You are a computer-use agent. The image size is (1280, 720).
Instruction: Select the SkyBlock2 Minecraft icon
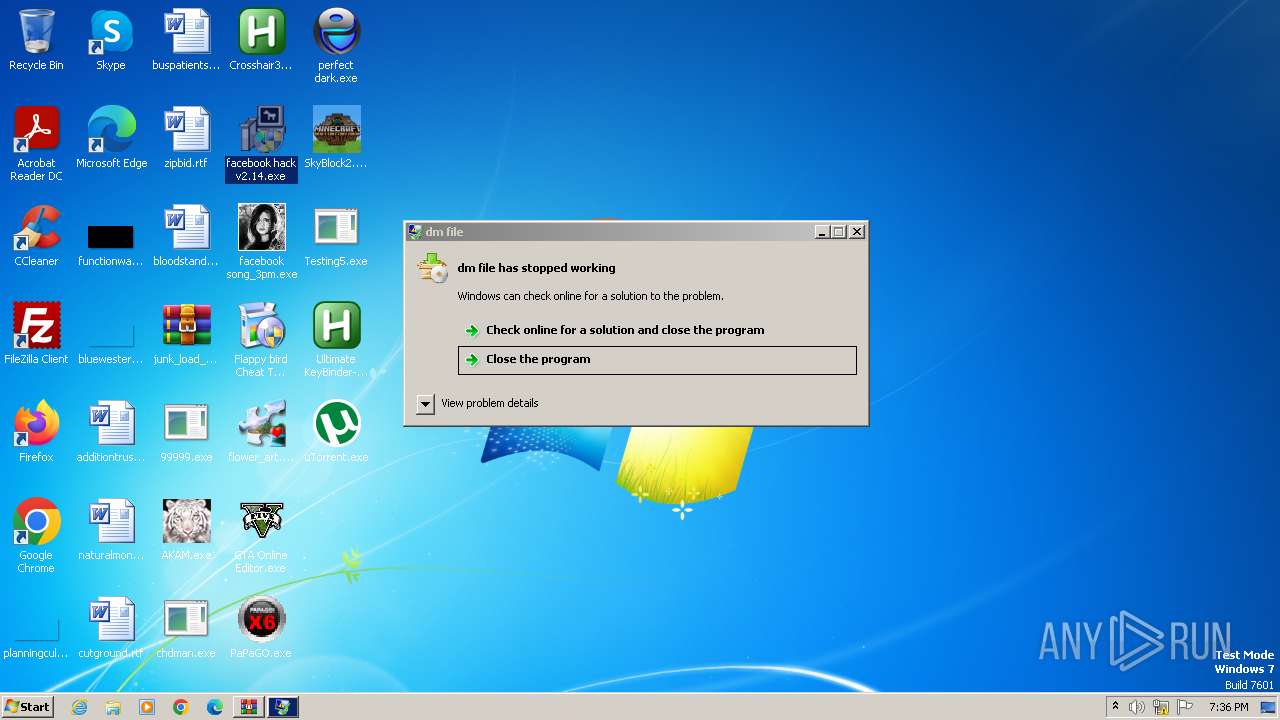336,139
